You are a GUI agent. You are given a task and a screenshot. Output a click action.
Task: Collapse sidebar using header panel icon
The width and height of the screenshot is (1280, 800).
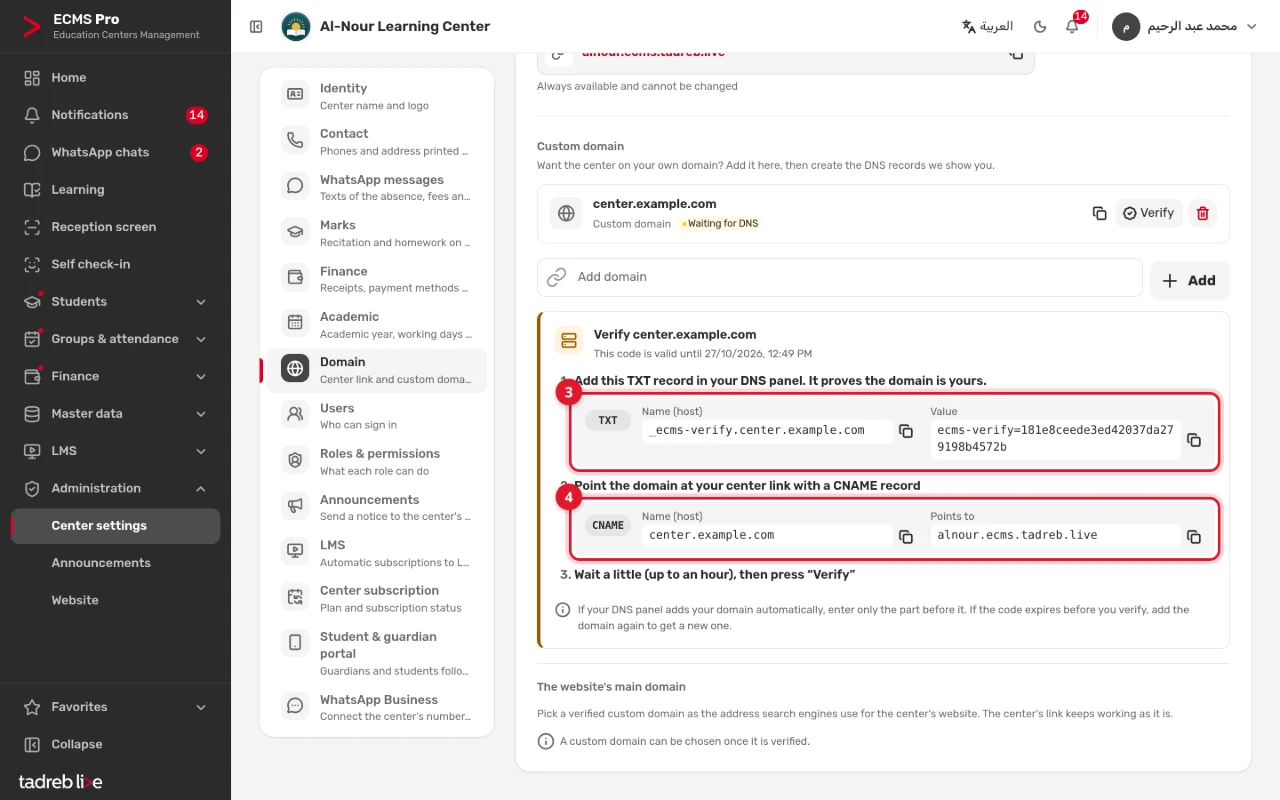tap(256, 26)
